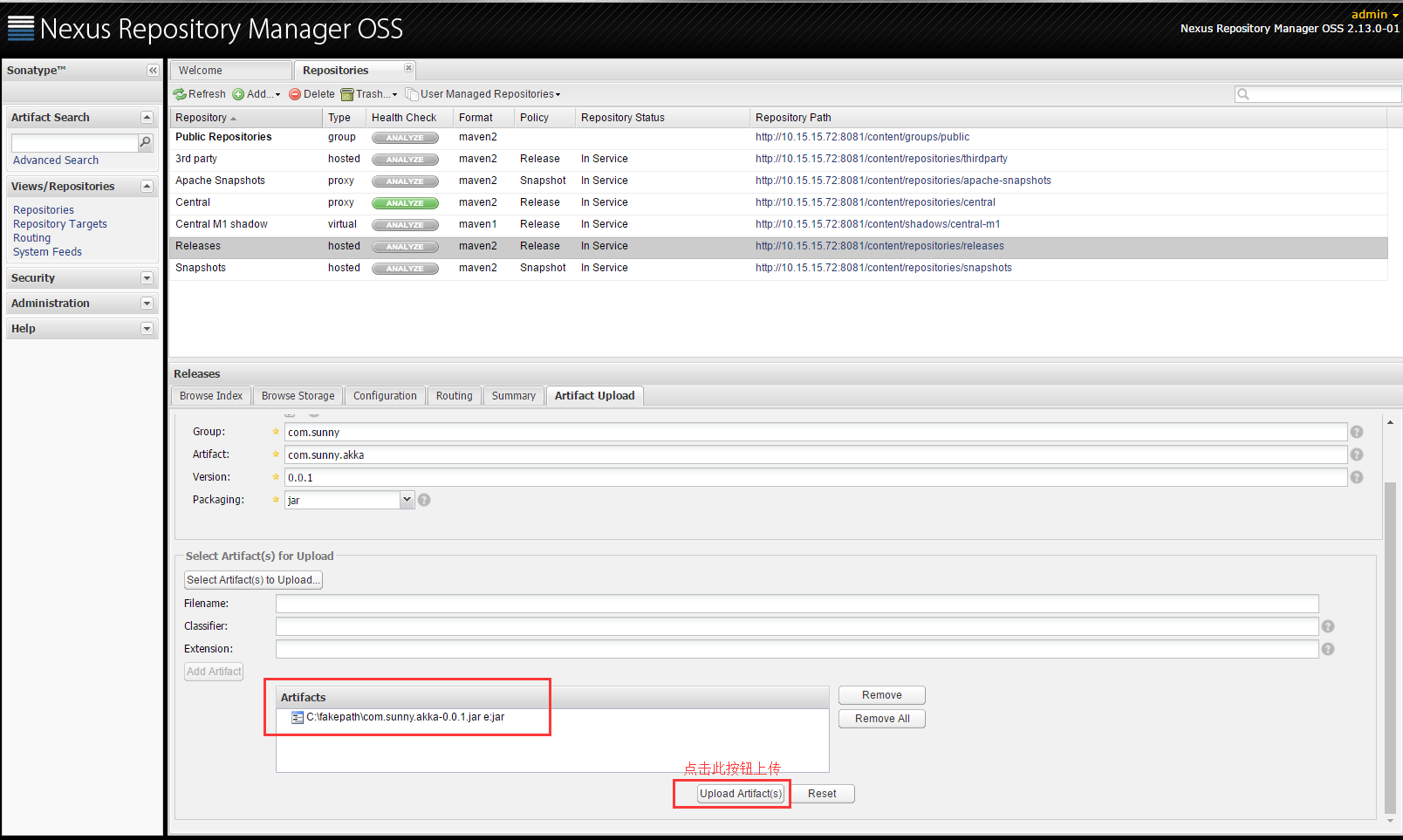Click ANALYZE badge for Public Repositories
The image size is (1403, 840).
click(405, 138)
